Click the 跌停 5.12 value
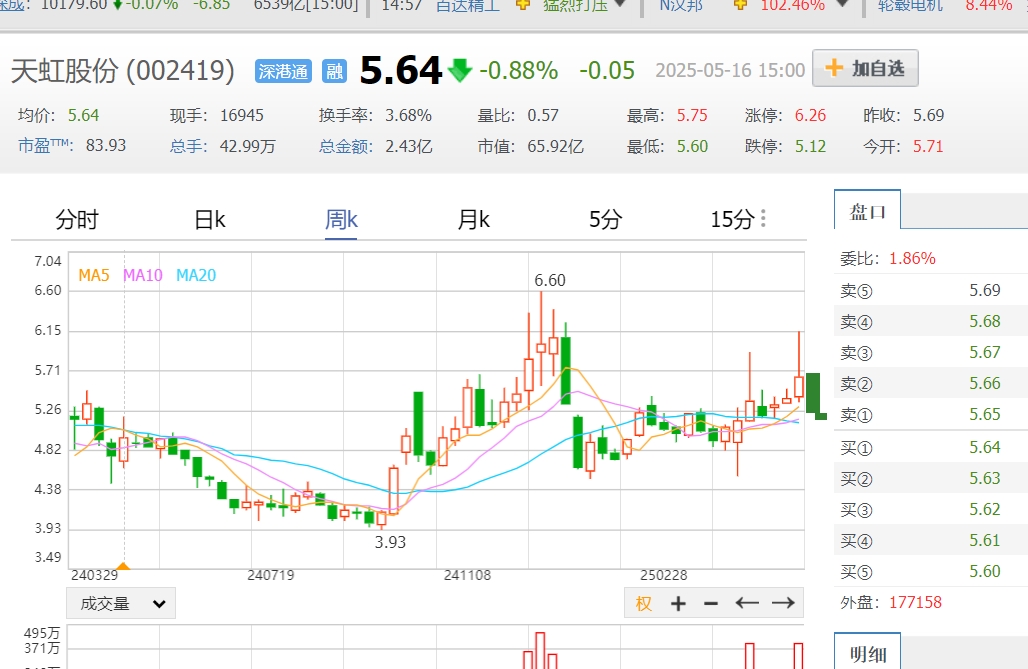Image resolution: width=1028 pixels, height=669 pixels. tap(810, 146)
